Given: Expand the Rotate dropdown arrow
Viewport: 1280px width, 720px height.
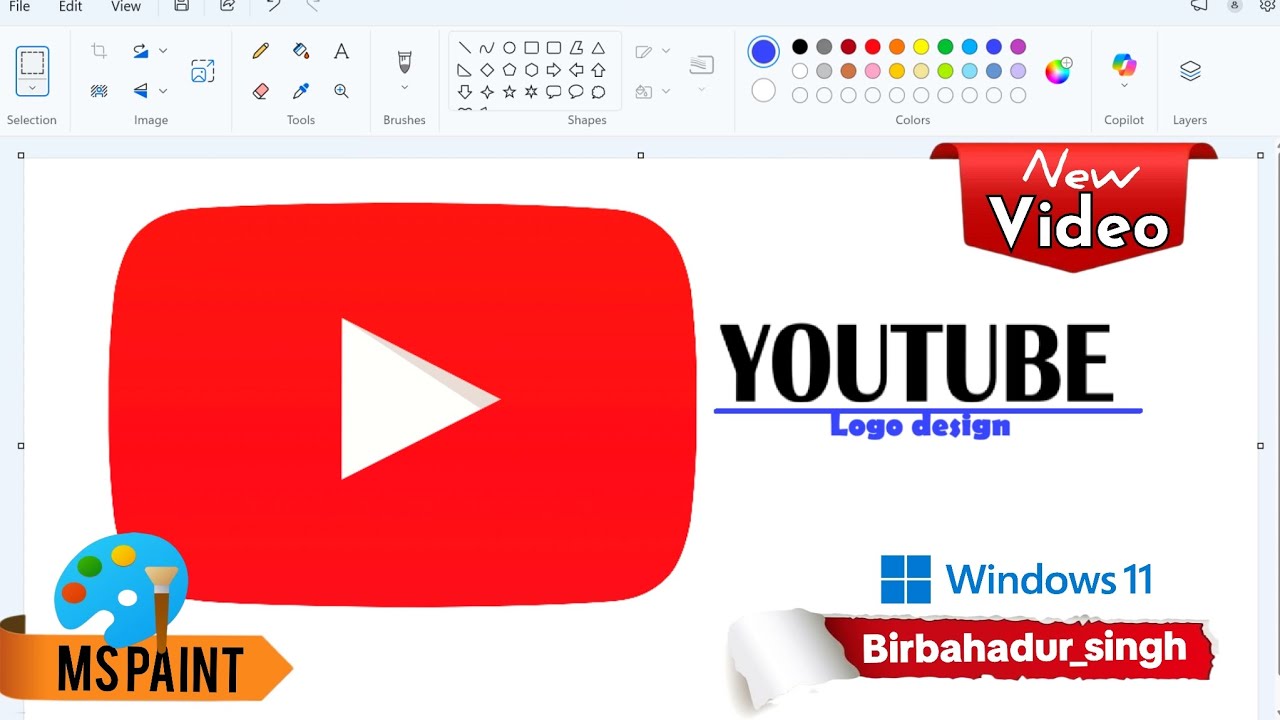Looking at the screenshot, I should (163, 51).
